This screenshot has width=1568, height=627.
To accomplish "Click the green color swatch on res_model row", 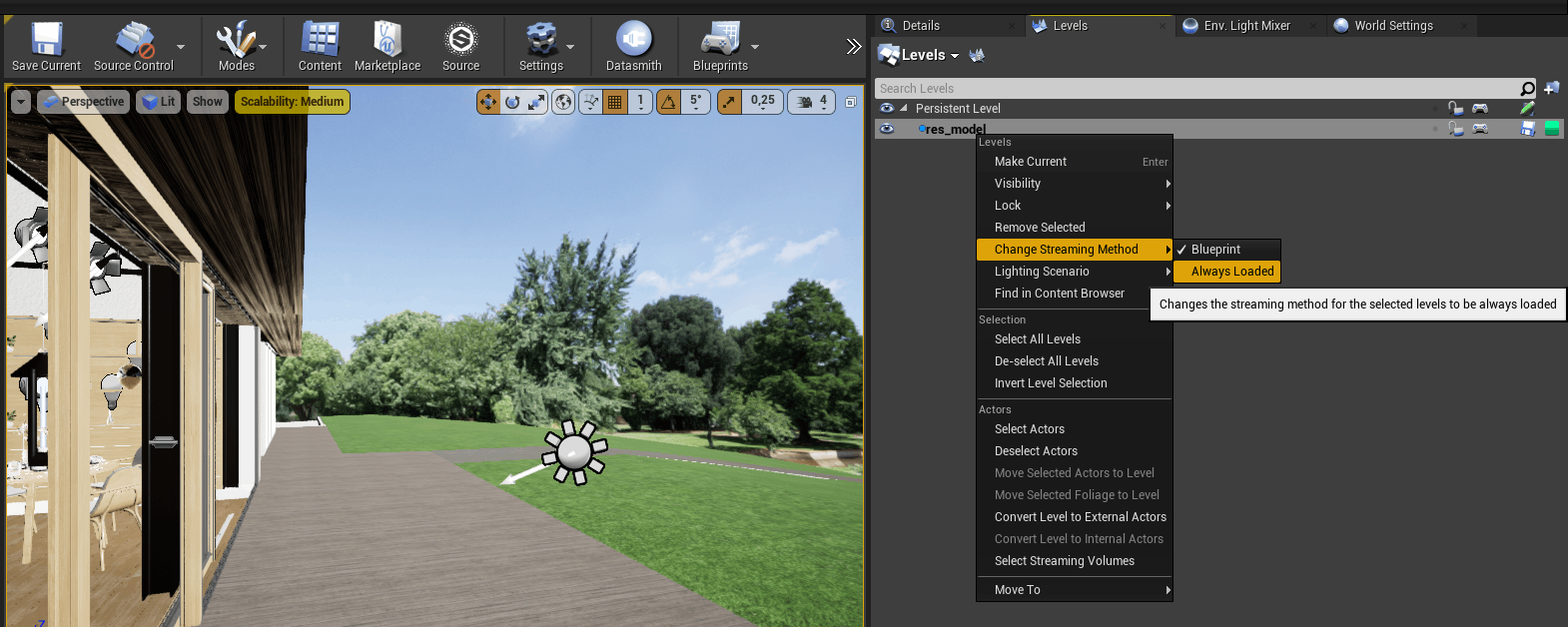I will 1552,129.
